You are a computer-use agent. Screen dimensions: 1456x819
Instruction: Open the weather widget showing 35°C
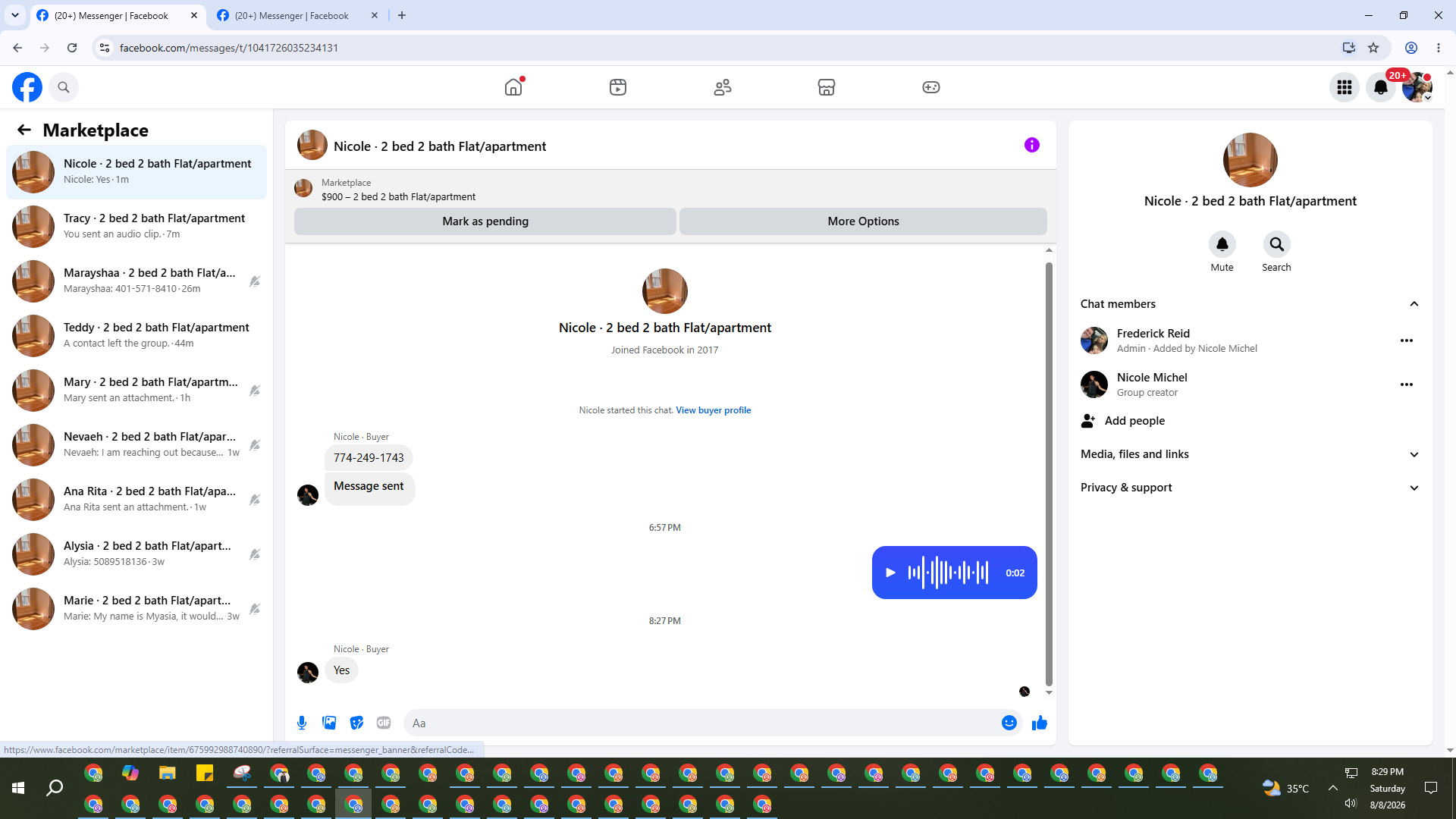click(x=1286, y=788)
